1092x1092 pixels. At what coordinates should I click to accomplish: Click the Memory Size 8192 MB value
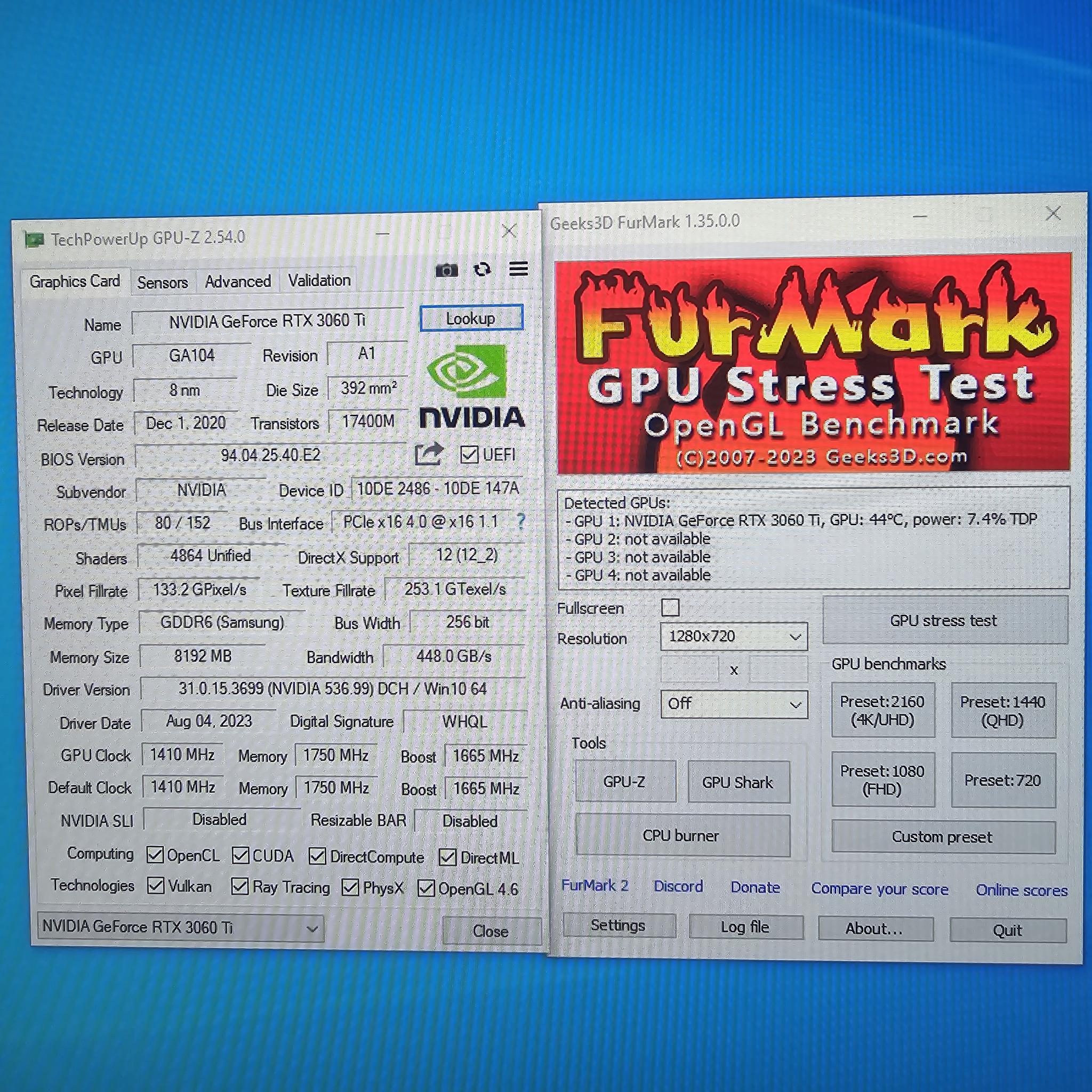click(202, 656)
